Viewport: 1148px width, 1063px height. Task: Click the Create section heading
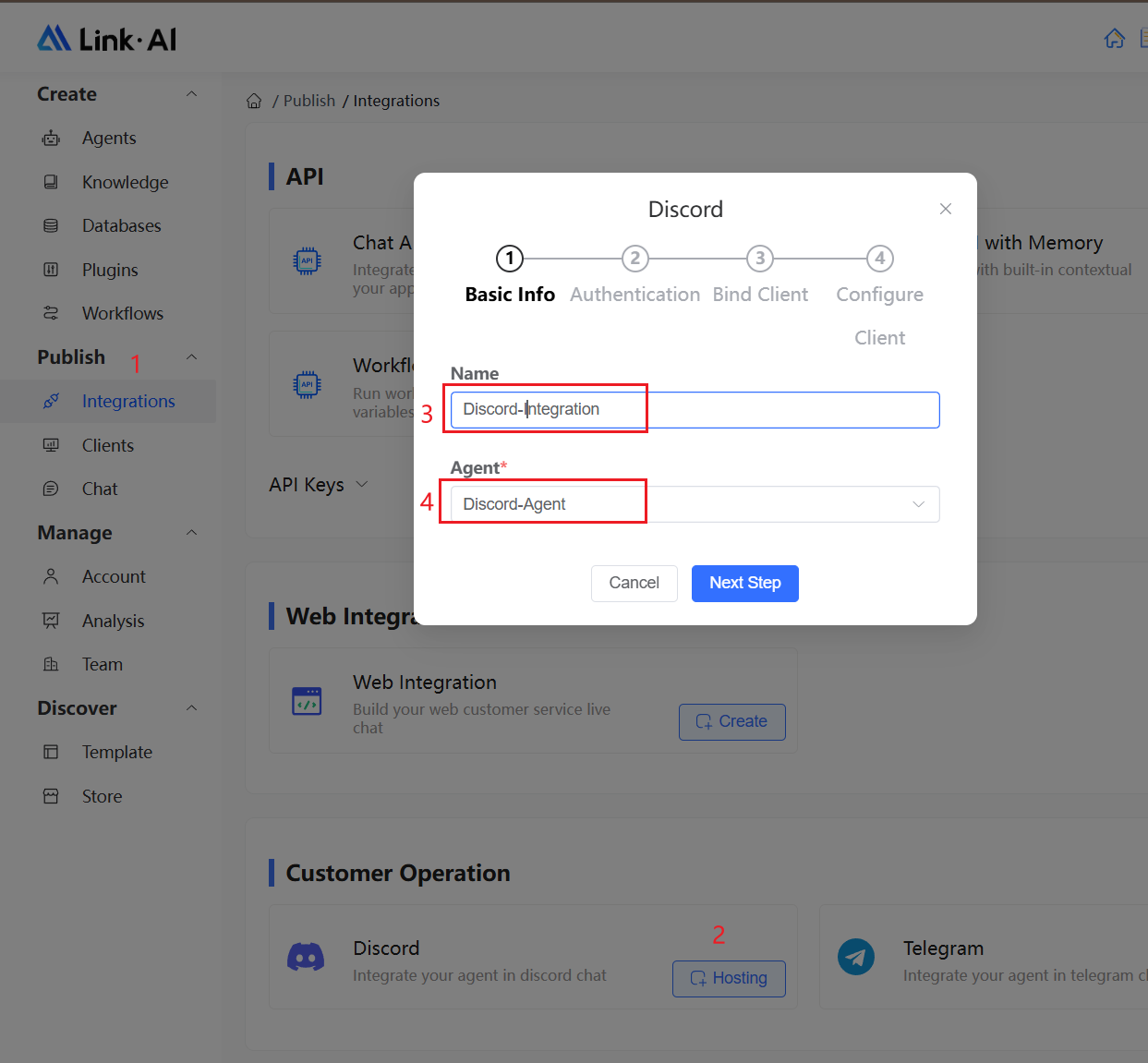[66, 94]
